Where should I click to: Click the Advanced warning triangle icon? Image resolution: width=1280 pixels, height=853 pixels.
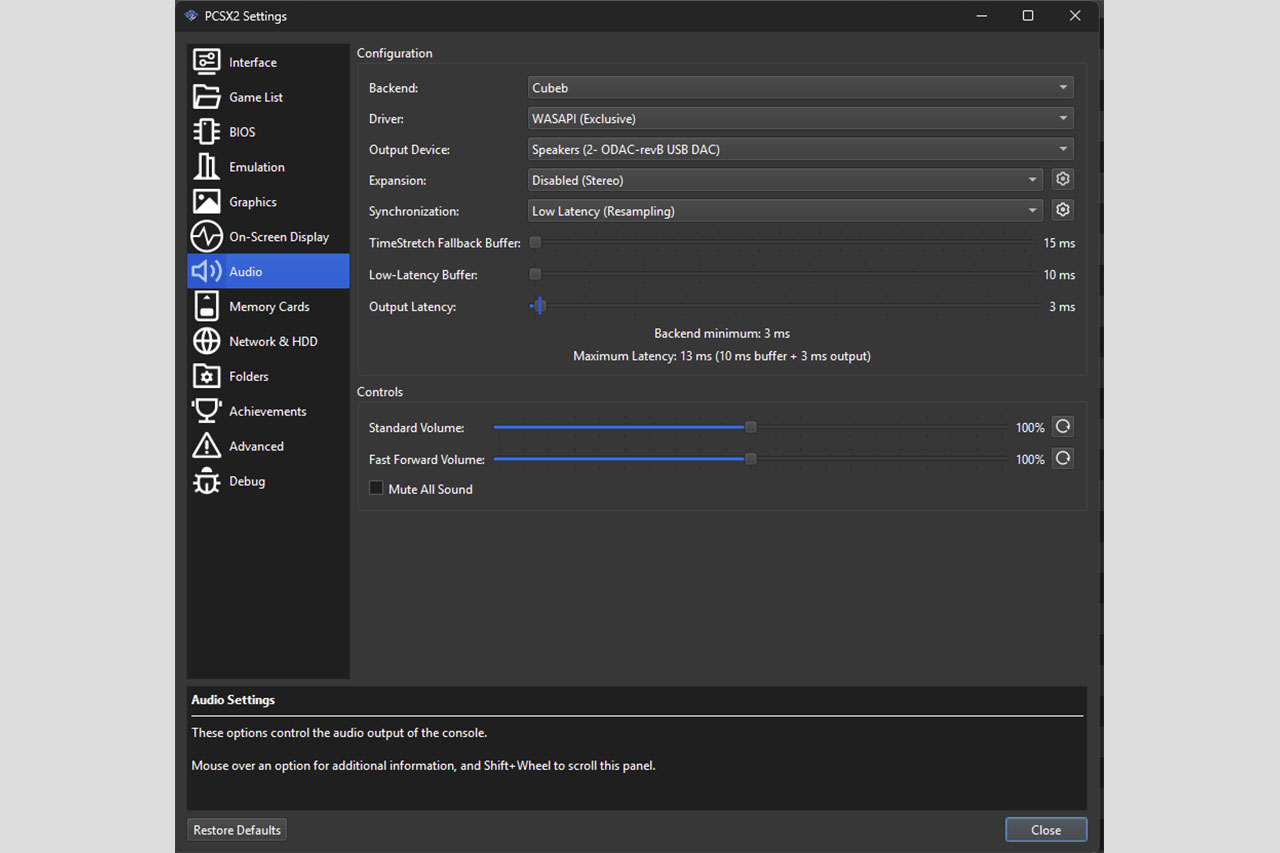tap(206, 446)
